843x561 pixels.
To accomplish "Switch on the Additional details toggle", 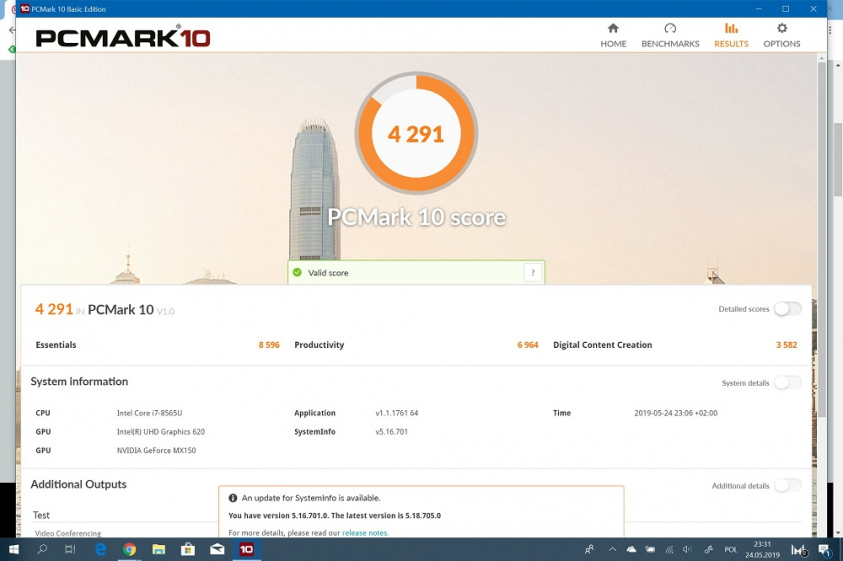I will click(x=788, y=485).
